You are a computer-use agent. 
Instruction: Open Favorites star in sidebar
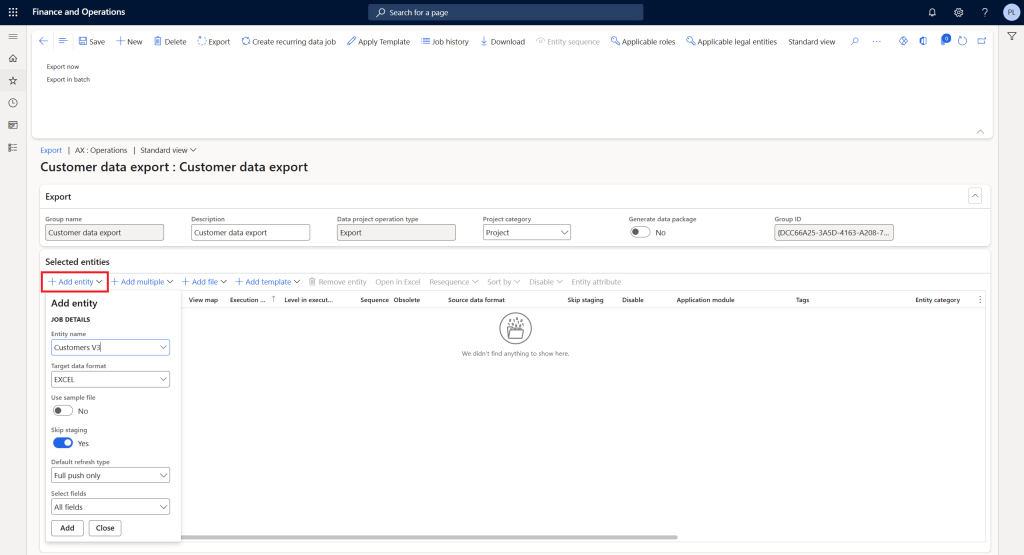coord(13,81)
